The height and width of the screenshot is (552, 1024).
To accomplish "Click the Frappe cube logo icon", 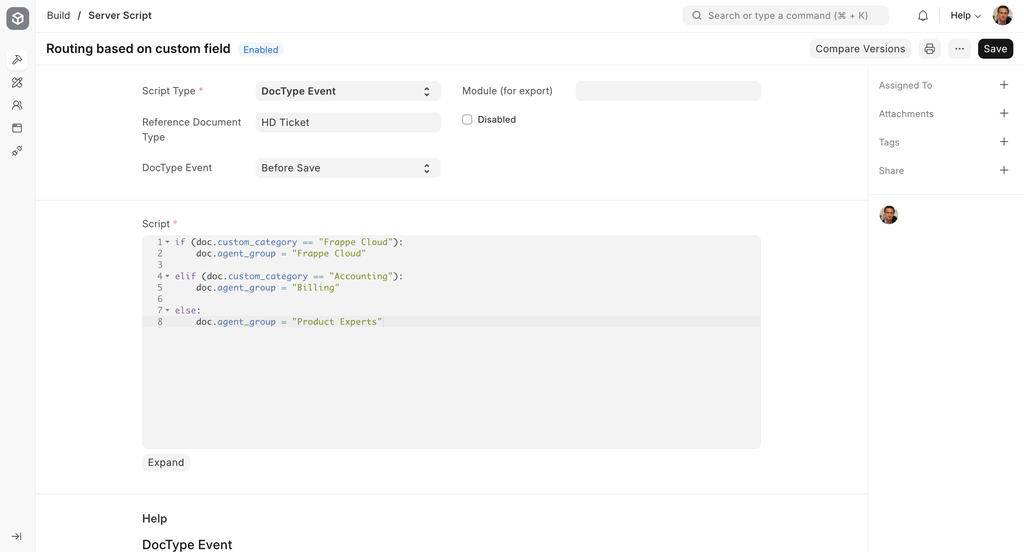I will 17,18.
